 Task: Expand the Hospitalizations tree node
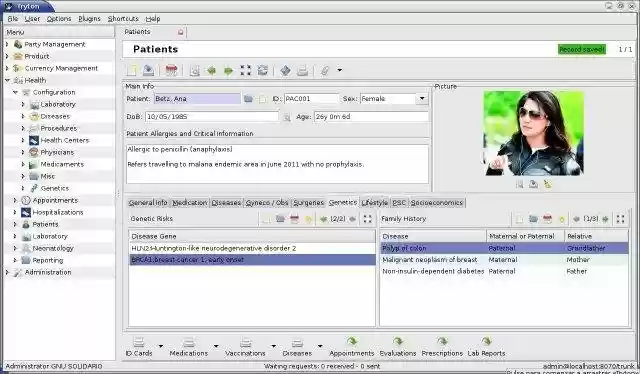click(x=15, y=212)
